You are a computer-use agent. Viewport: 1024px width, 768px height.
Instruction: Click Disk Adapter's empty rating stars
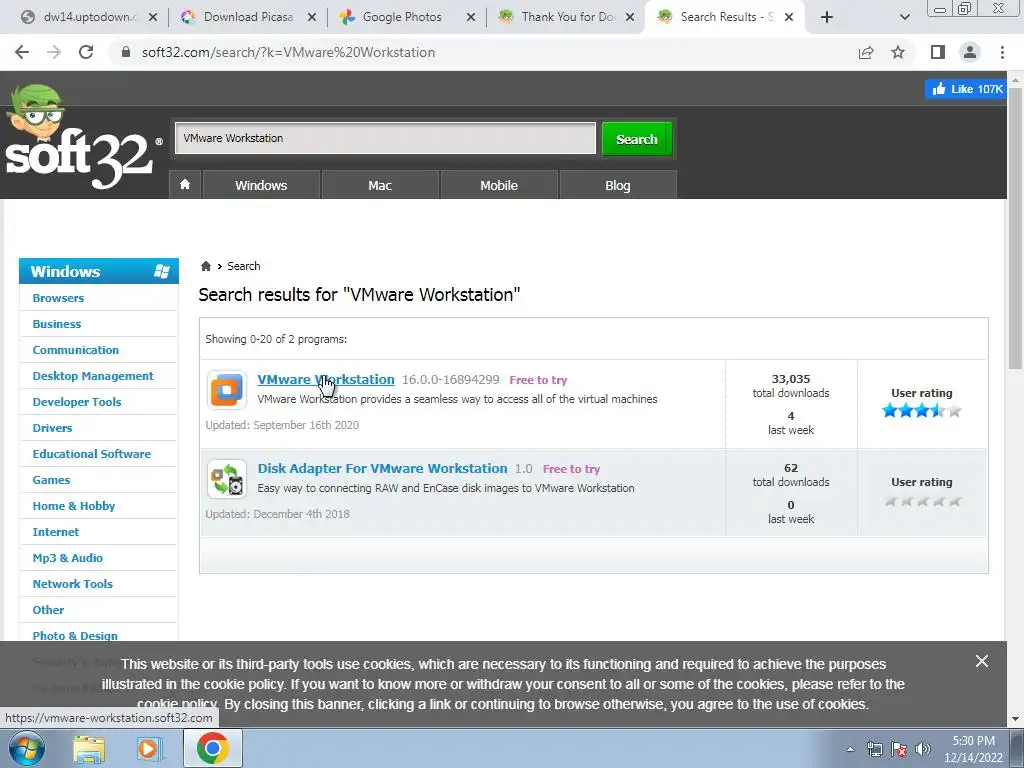(921, 501)
